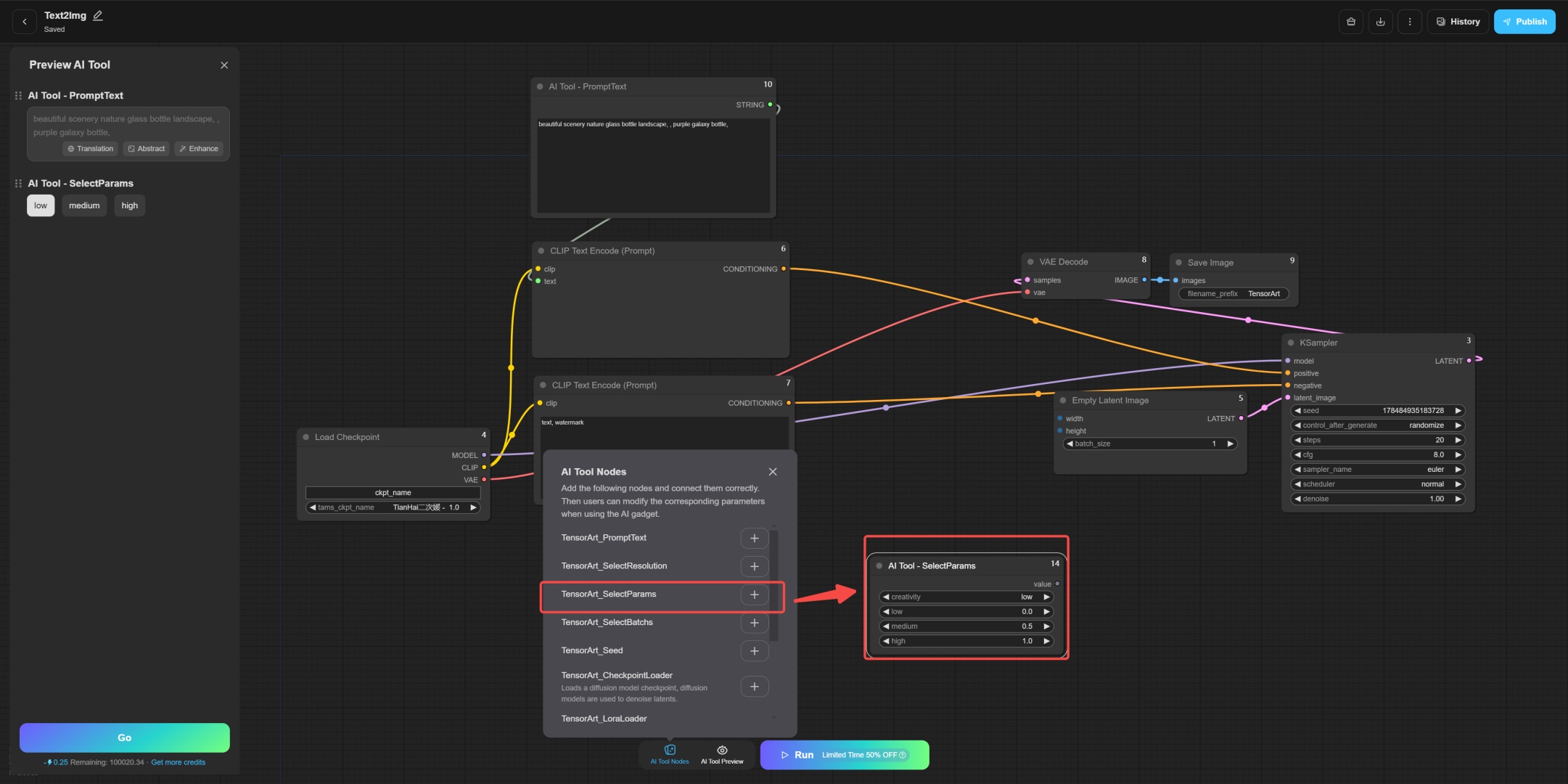1568x784 pixels.
Task: Go back with the top-left arrow
Action: pyautogui.click(x=25, y=22)
